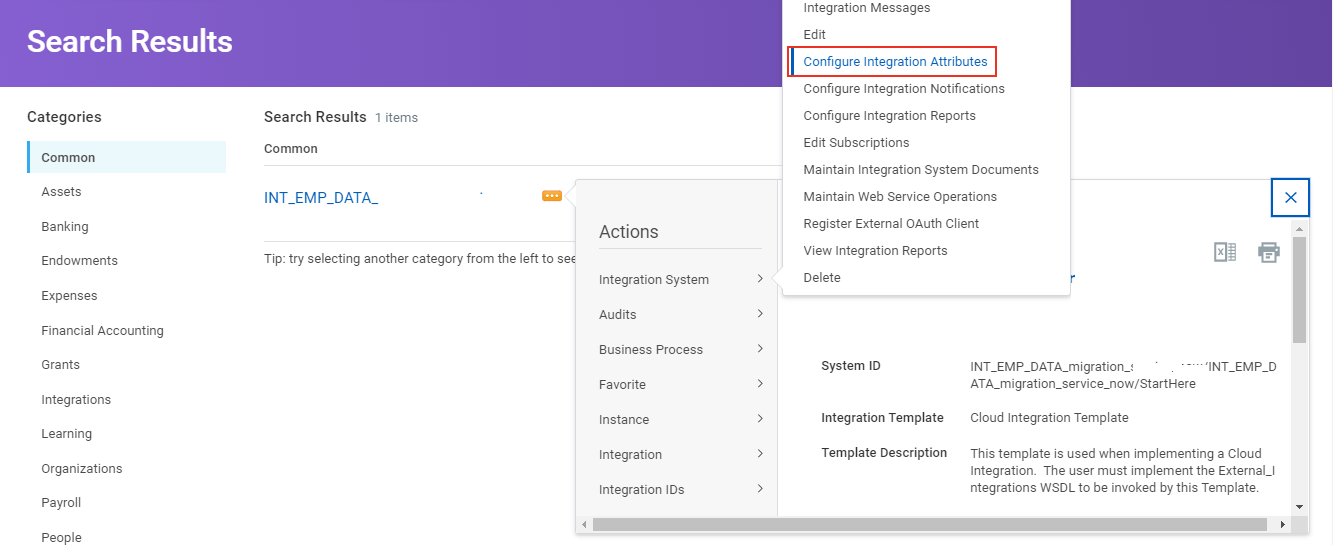Select the Integrations category
The height and width of the screenshot is (545, 1333).
76,400
